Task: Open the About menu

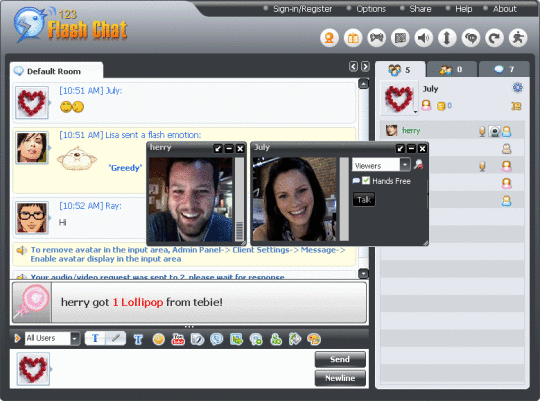Action: [x=505, y=9]
